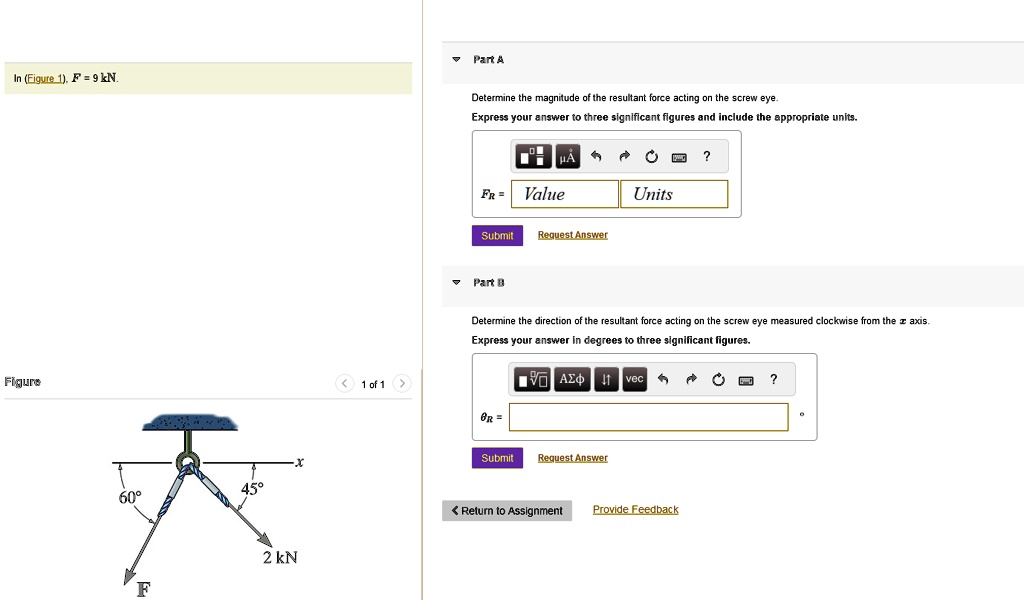1024x600 pixels.
Task: Click the subscript/superscript arrows icon in Part B
Action: pos(604,379)
